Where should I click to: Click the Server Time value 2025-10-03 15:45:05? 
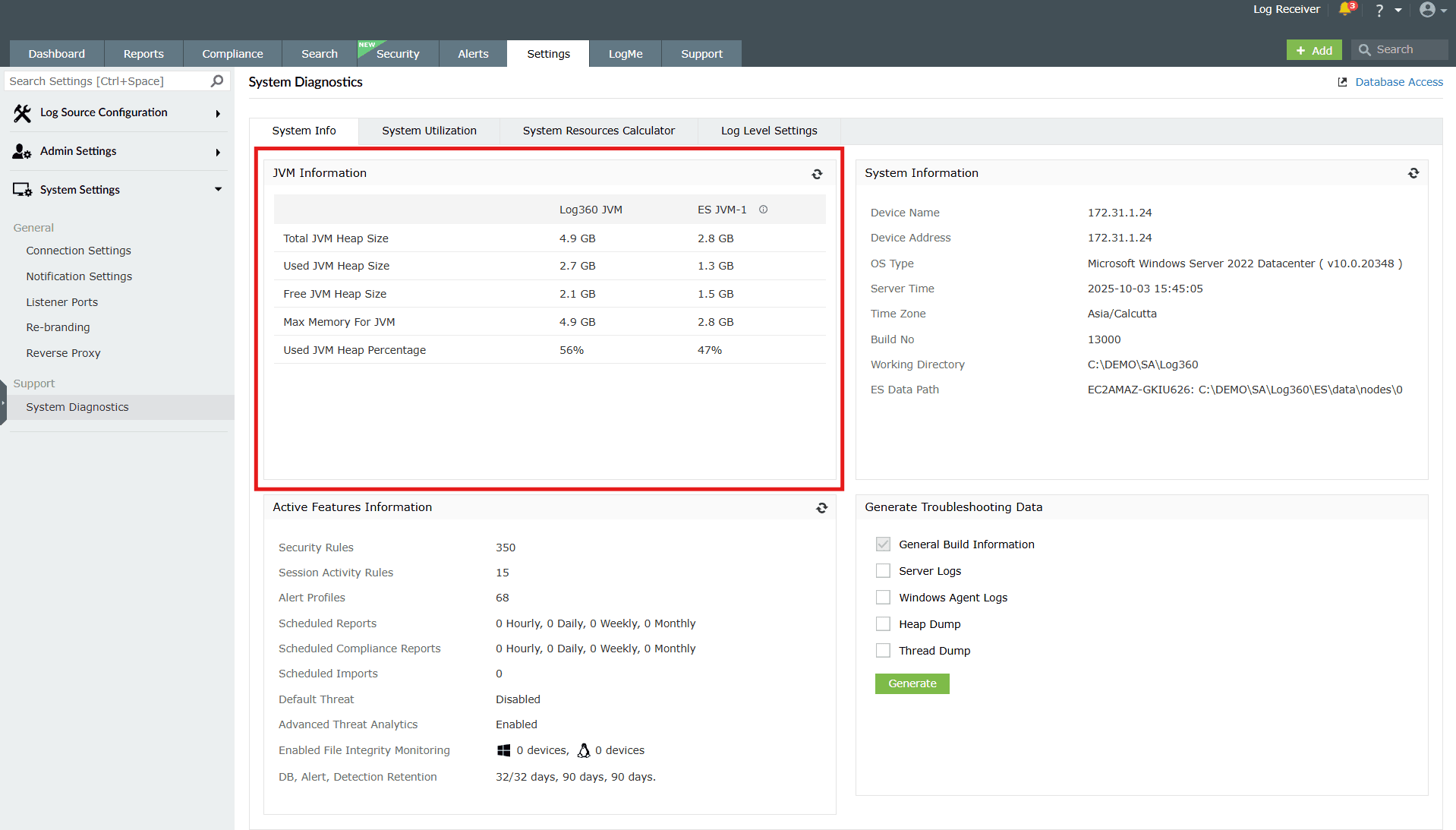point(1146,289)
